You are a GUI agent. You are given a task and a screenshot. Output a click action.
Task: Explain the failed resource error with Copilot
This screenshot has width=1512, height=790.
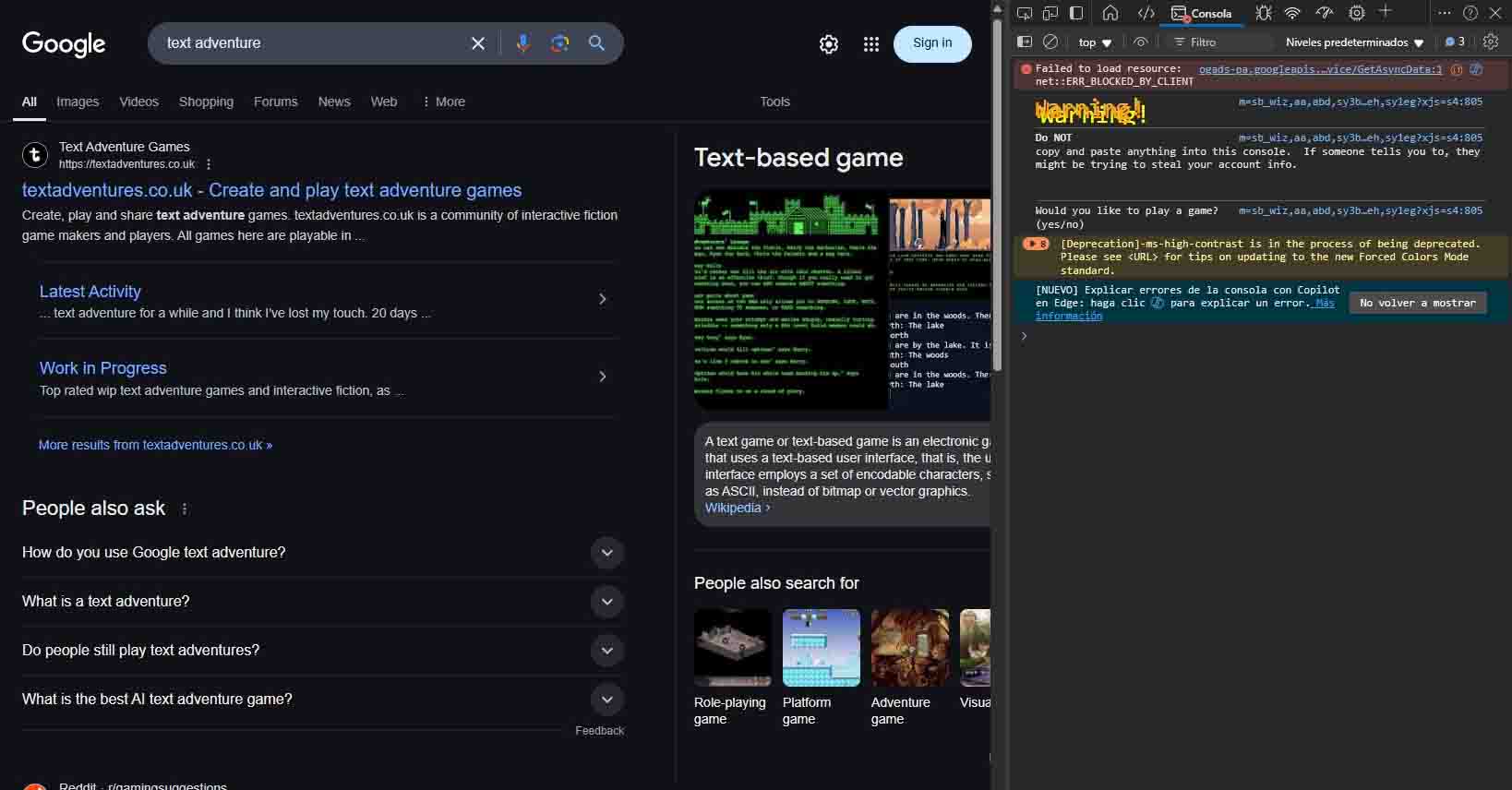(x=1476, y=69)
